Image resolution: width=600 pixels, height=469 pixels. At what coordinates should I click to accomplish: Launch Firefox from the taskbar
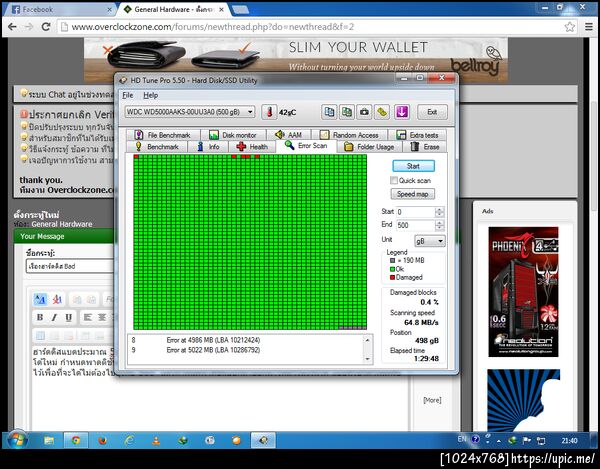(x=103, y=441)
